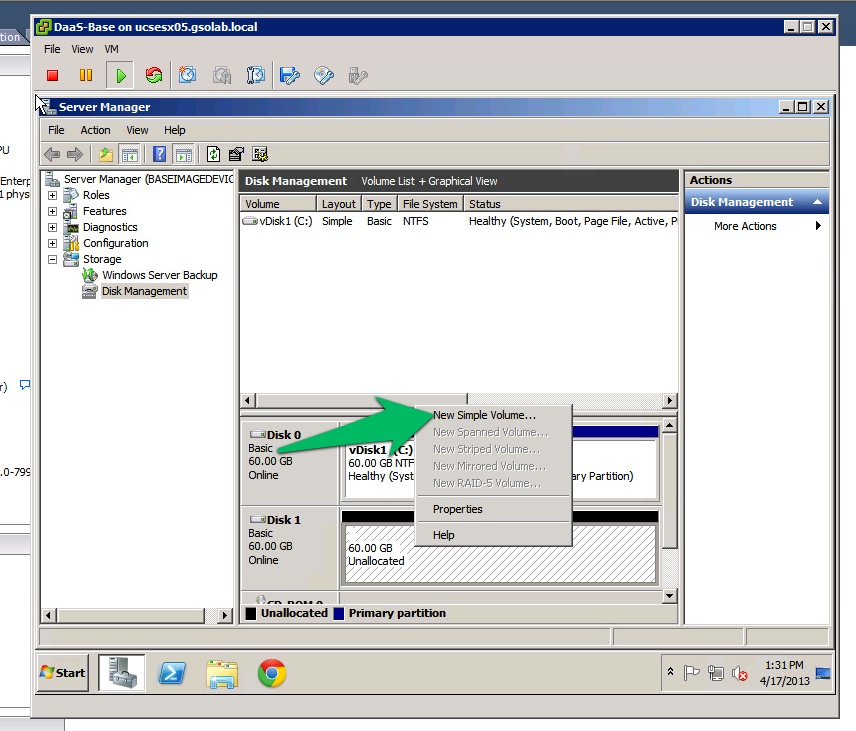Click tree pane scroll left arrow

pos(49,616)
